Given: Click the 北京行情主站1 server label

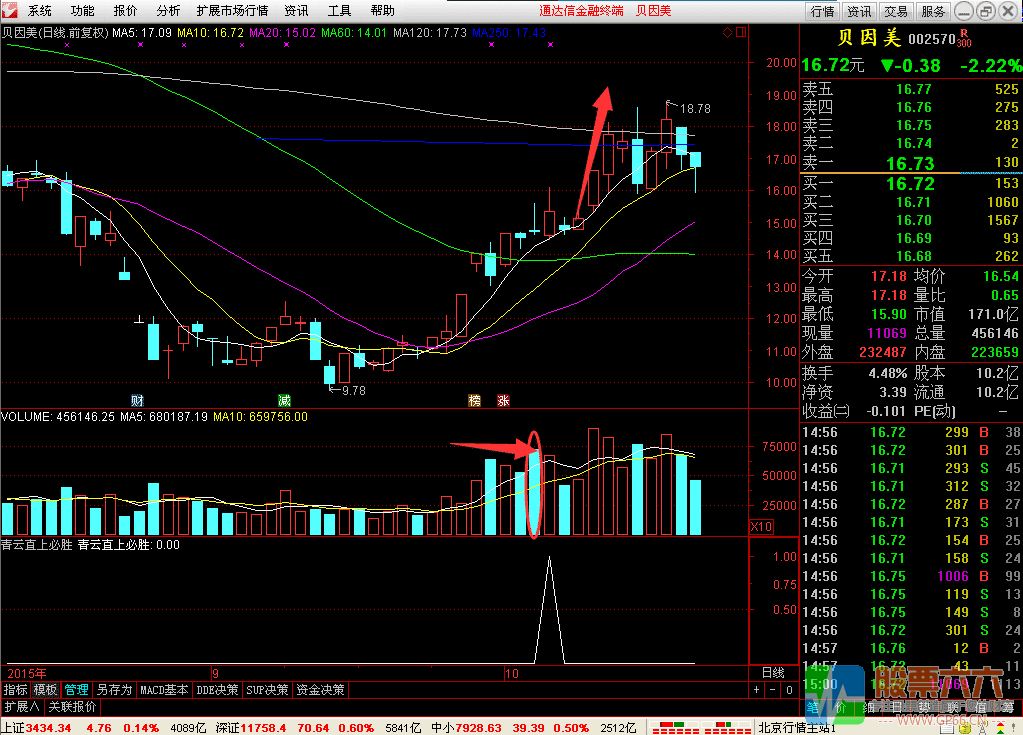Looking at the screenshot, I should [x=797, y=728].
